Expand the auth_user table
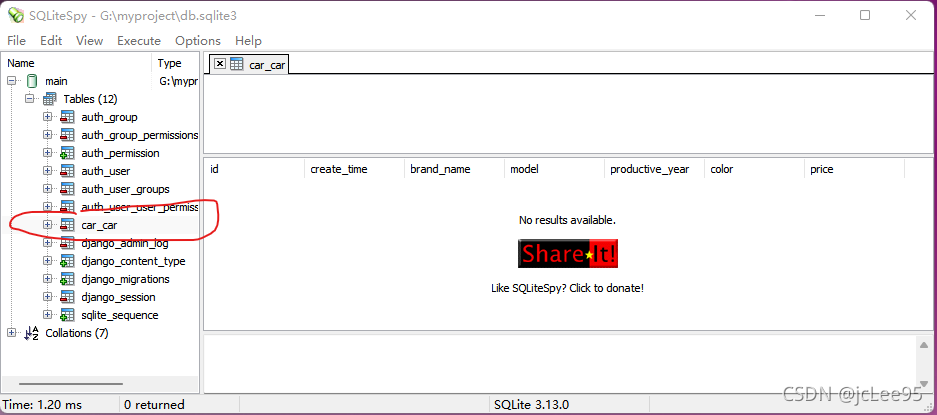937x415 pixels. [x=47, y=170]
